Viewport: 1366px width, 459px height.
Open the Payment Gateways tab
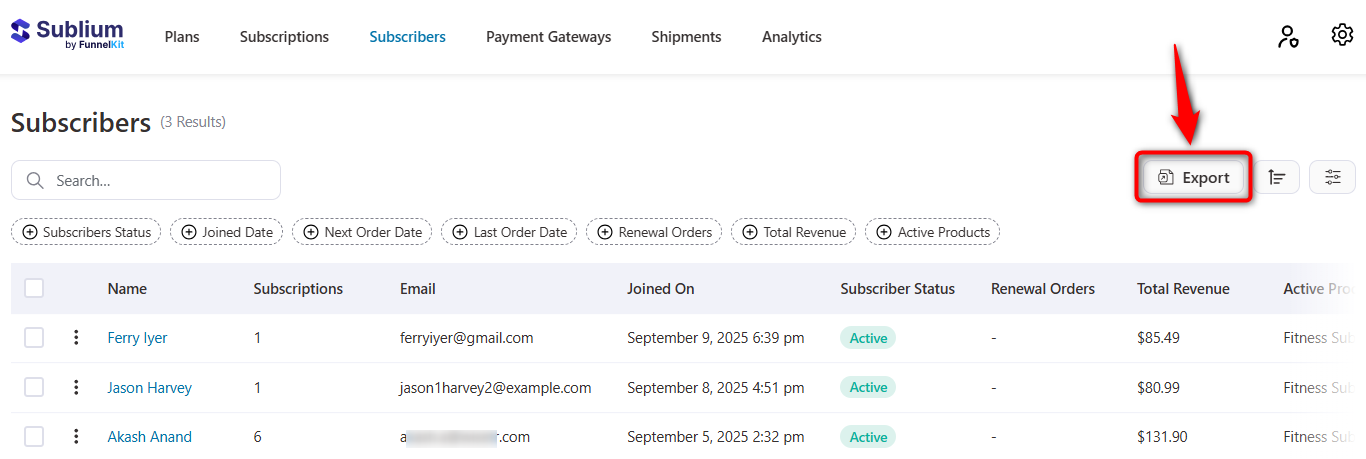tap(548, 37)
